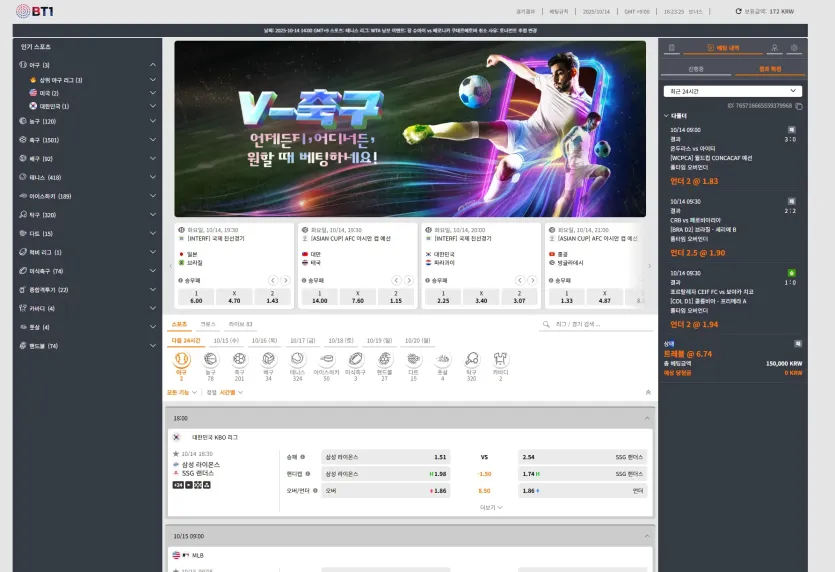Open the recent 24 hours period dropdown
835x572 pixels.
(732, 91)
